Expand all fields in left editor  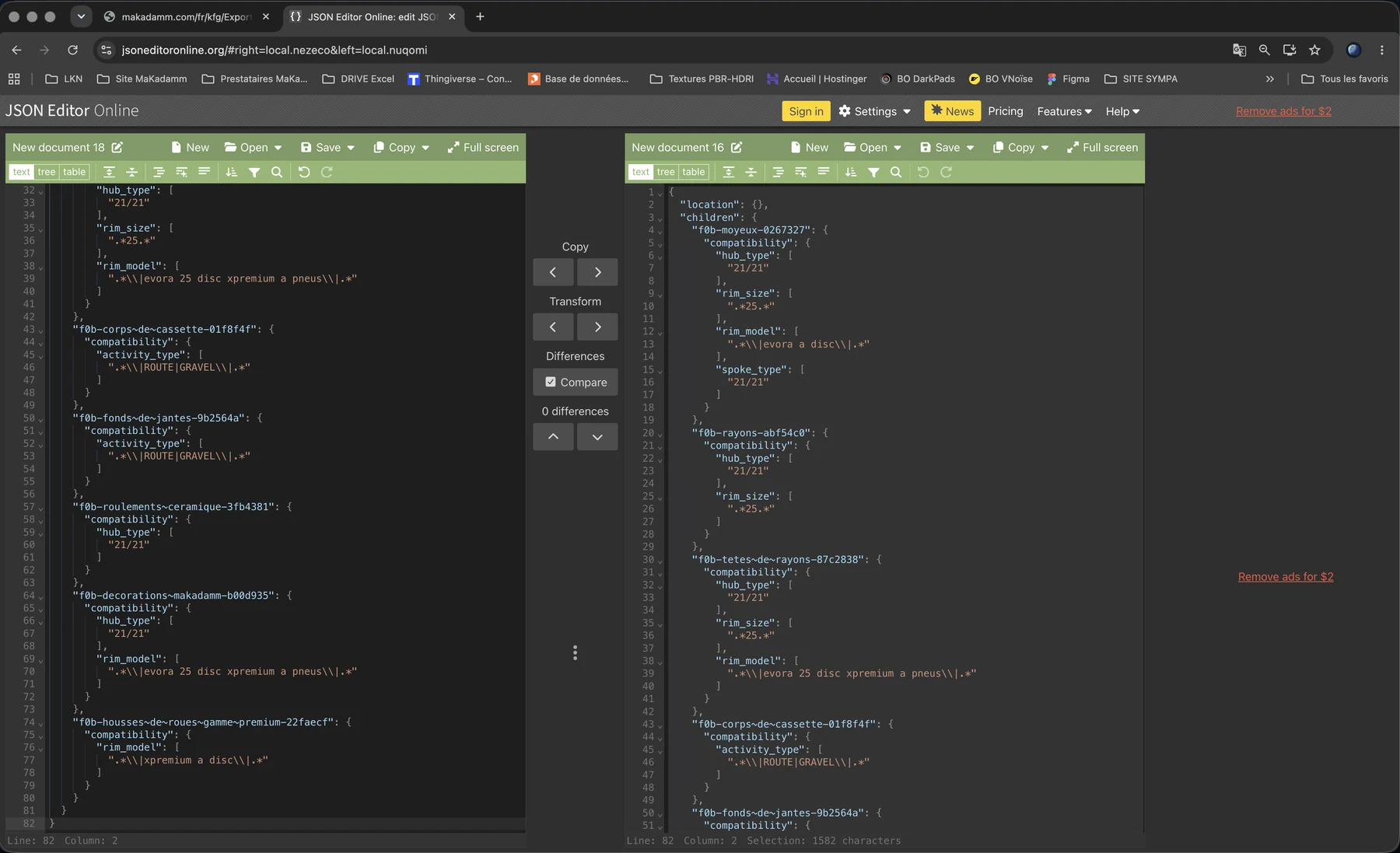(110, 173)
